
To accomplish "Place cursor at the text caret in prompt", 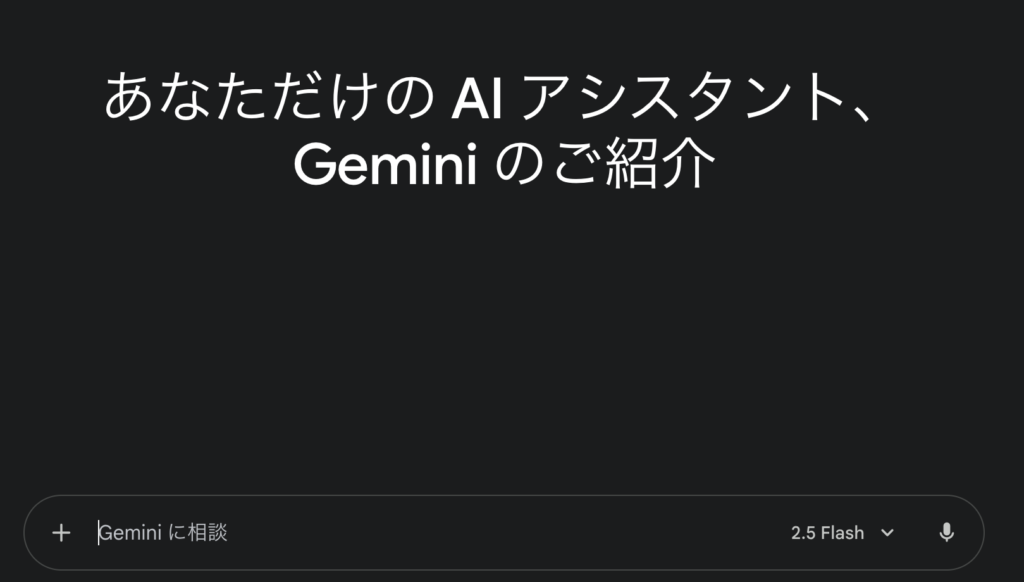I will pos(99,533).
